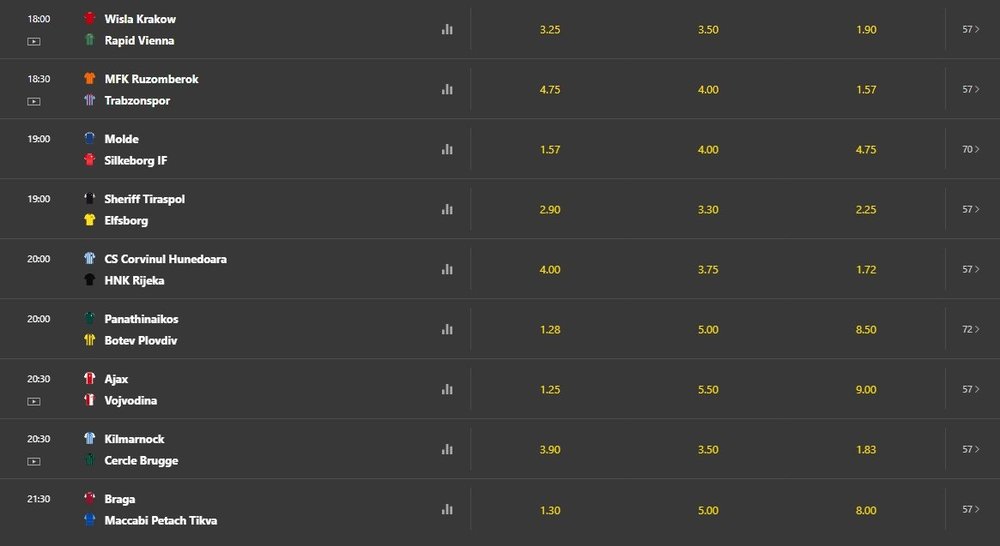The image size is (1000, 546).
Task: Expand 70 markets for Molde match
Action: 971,149
